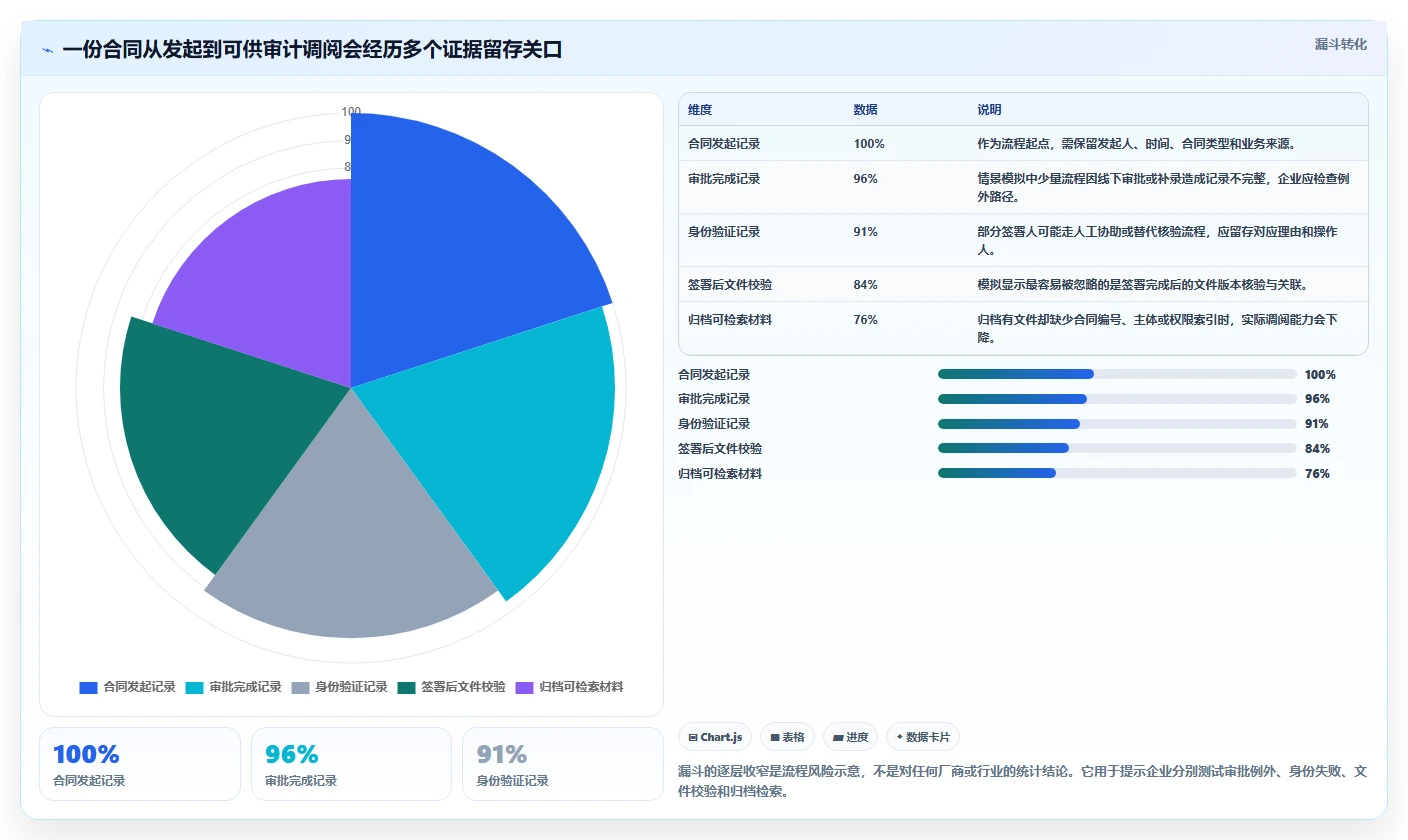Click the 归档可检索材料 76% progress bar
The image size is (1408, 840).
[x=1117, y=473]
